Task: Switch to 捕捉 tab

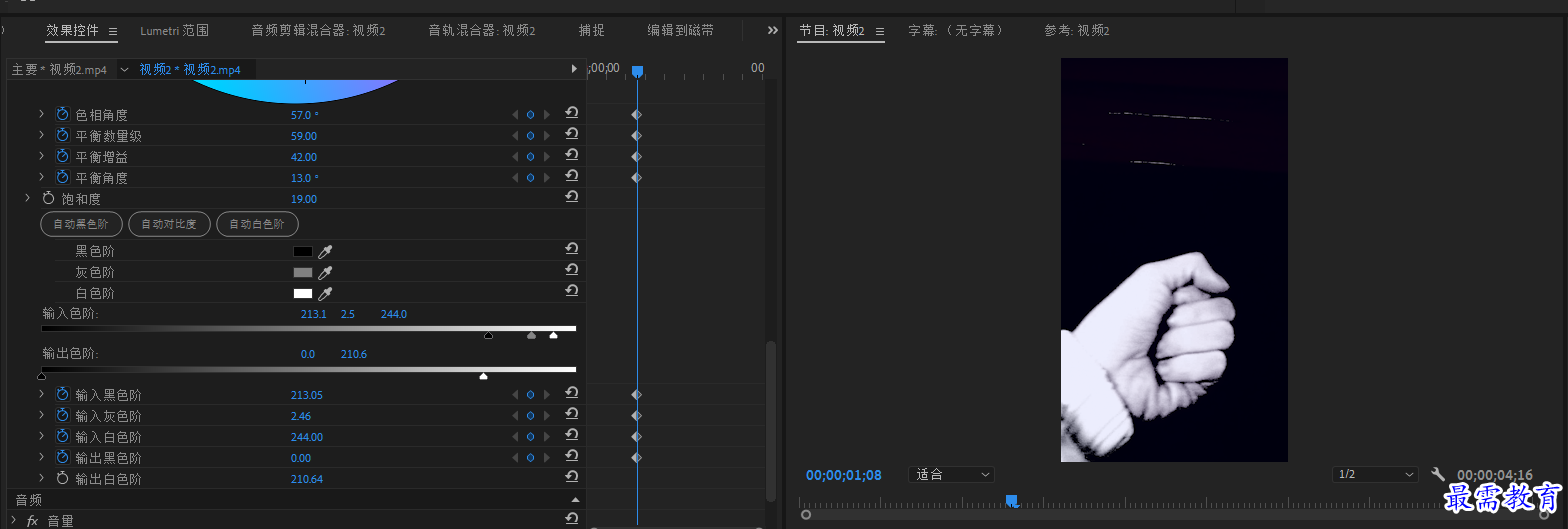Action: (592, 31)
